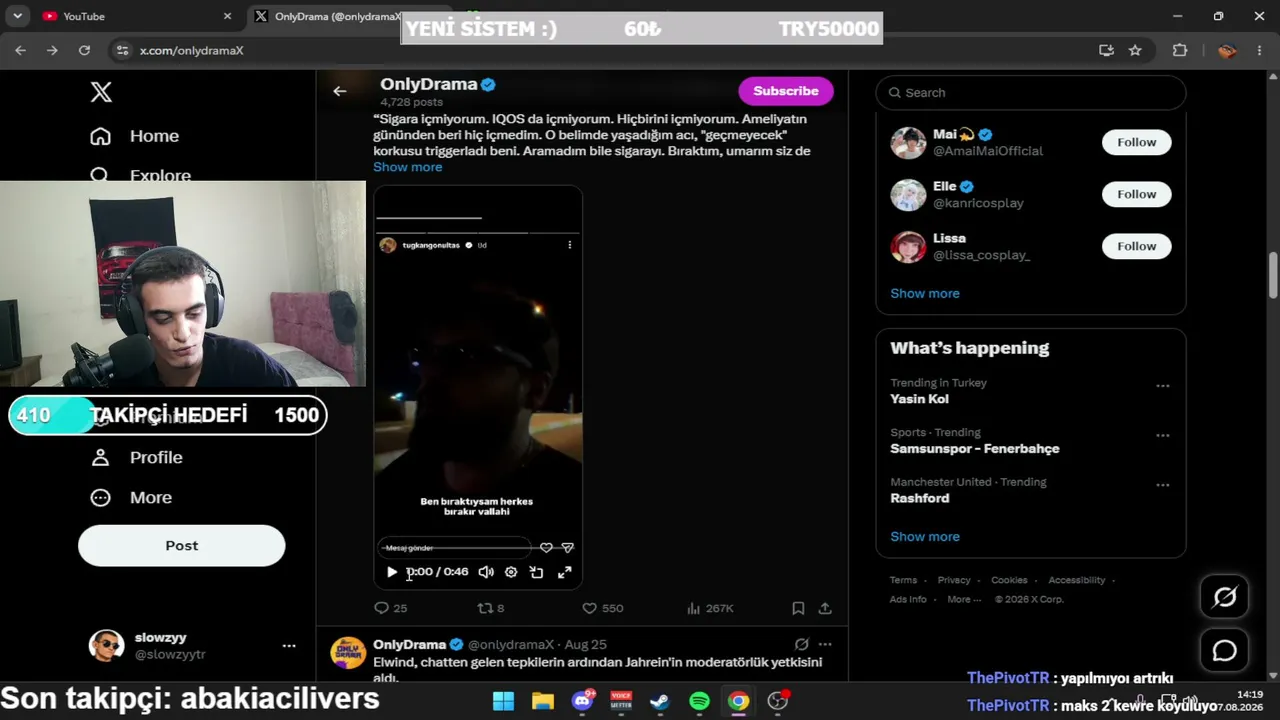
Task: Expand tweet text with Show more
Action: [407, 167]
